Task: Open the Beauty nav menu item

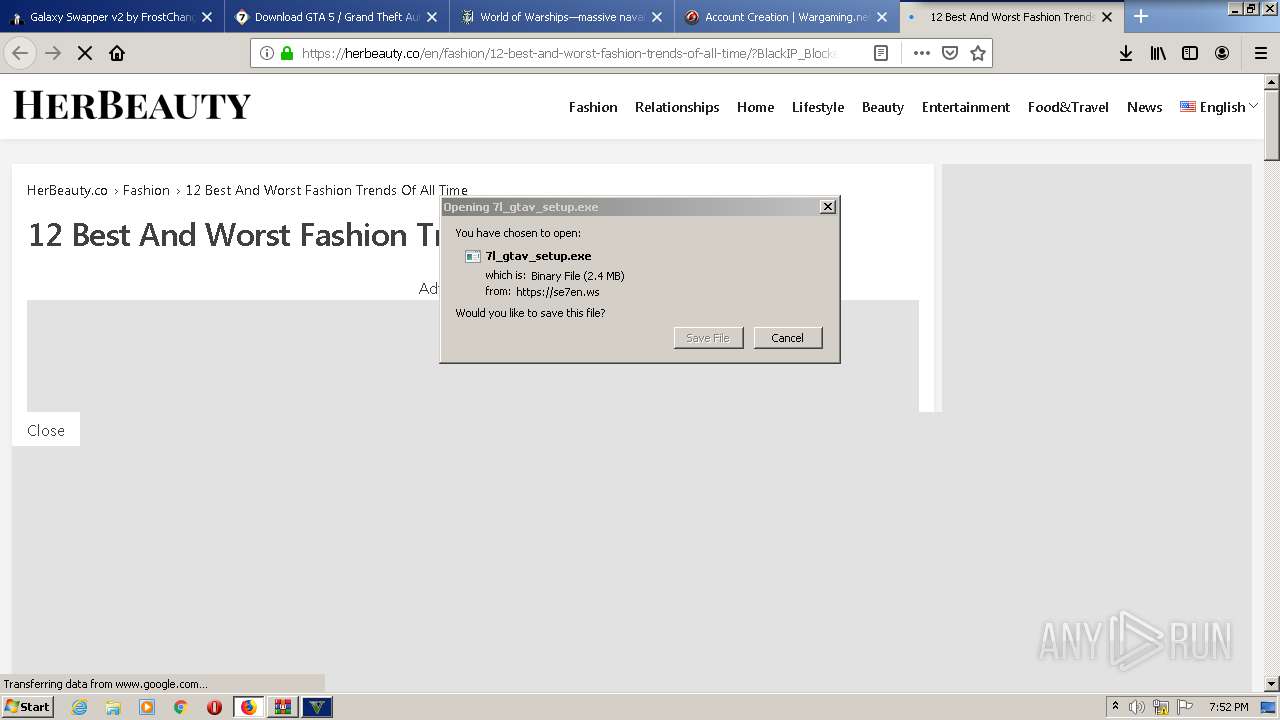Action: (883, 107)
